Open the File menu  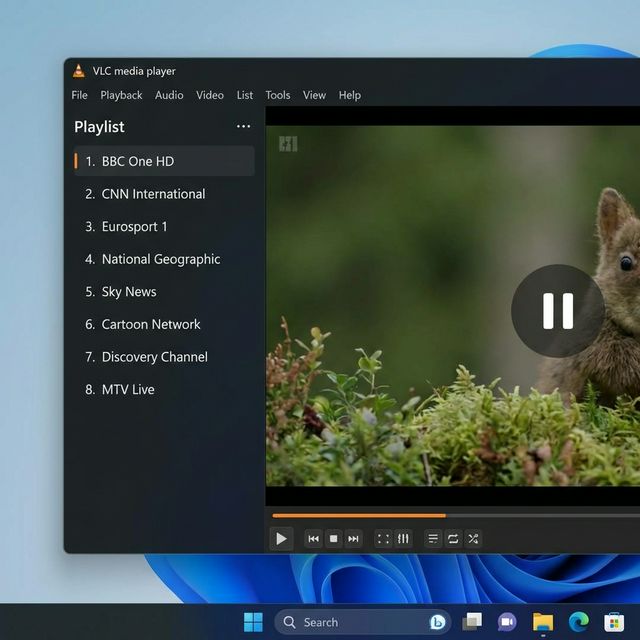click(79, 95)
